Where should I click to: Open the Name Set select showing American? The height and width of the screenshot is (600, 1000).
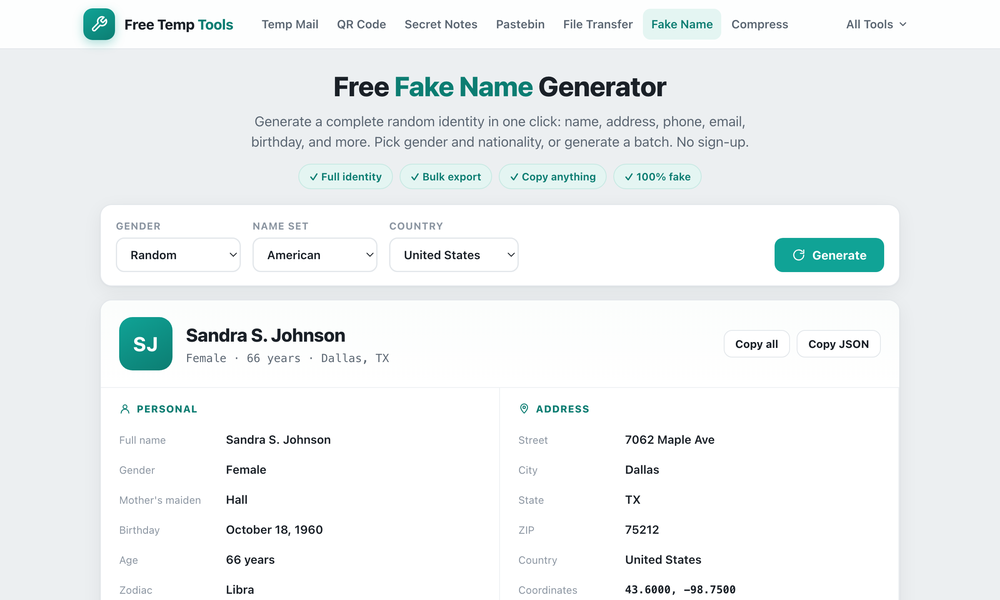point(315,255)
